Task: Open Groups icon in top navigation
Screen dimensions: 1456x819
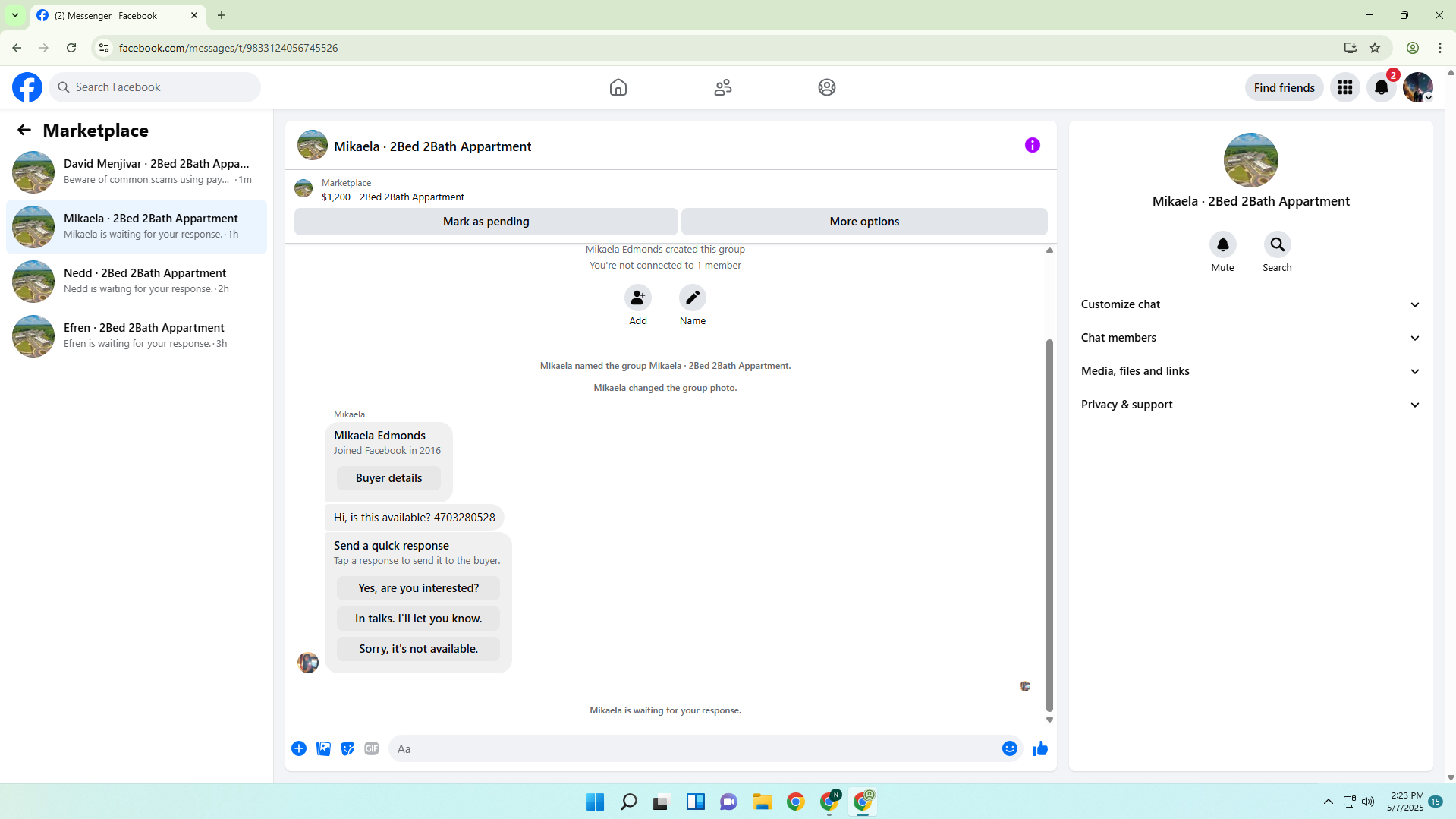Action: click(827, 87)
